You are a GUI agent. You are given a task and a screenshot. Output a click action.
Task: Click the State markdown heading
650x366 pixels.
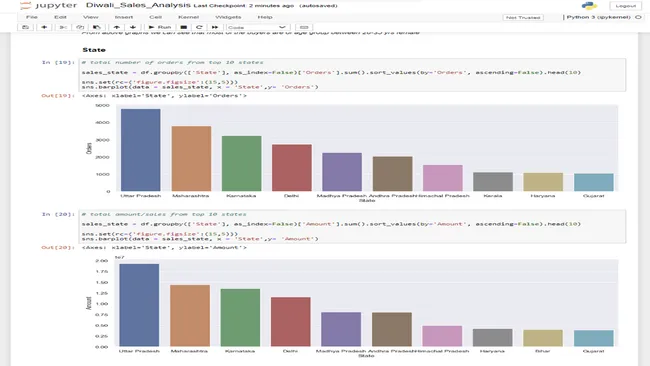coord(94,50)
